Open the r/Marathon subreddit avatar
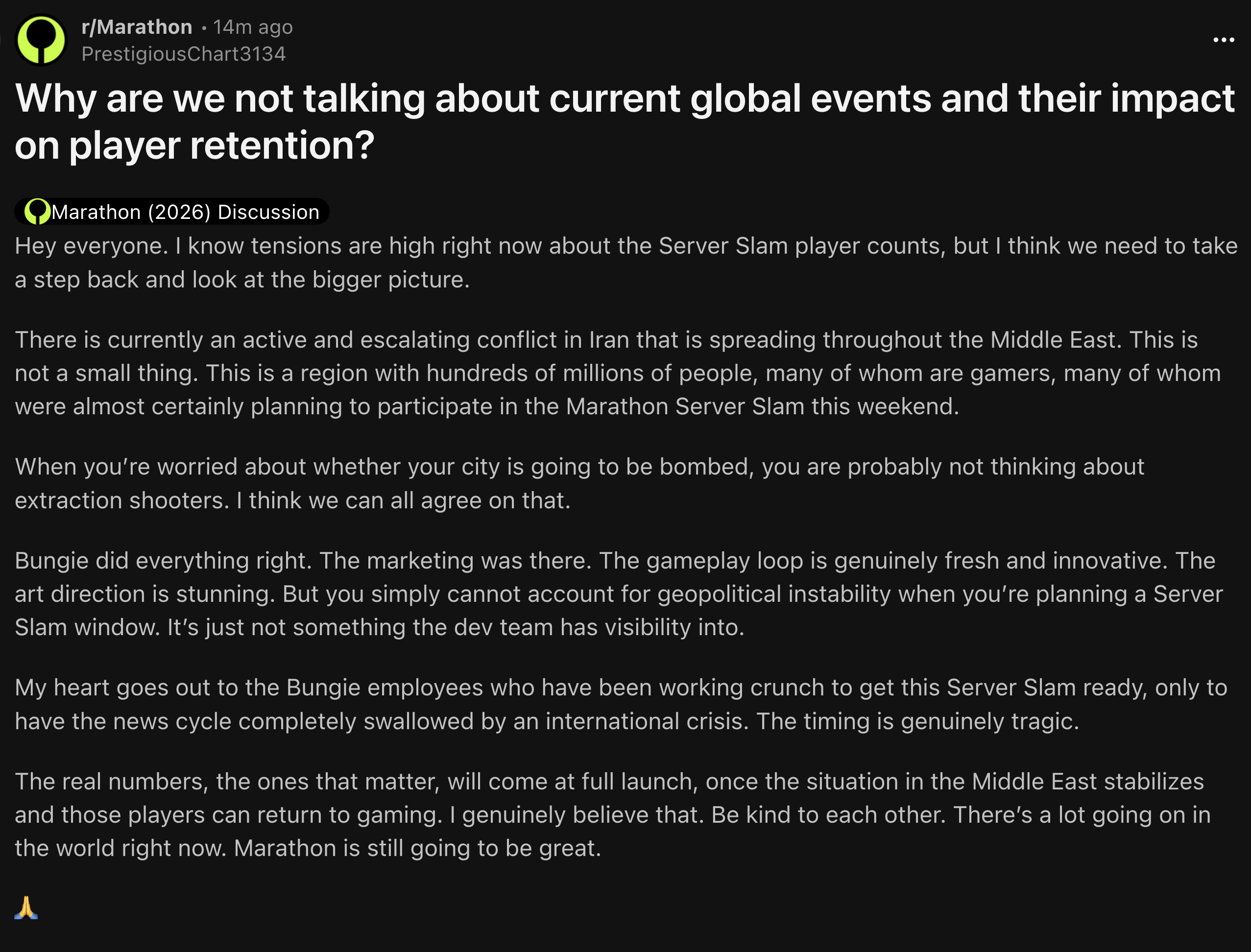This screenshot has width=1251, height=952. pos(40,40)
